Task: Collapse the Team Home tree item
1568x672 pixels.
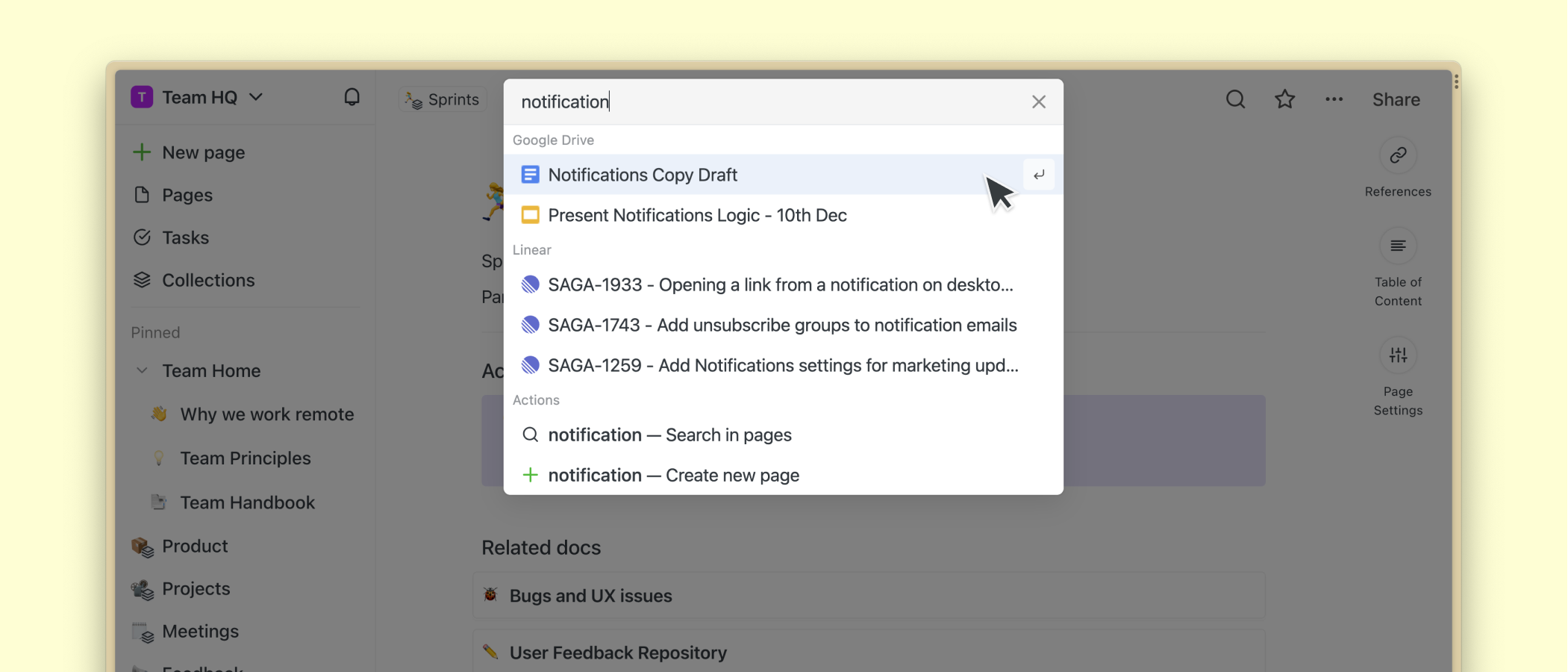Action: [142, 370]
